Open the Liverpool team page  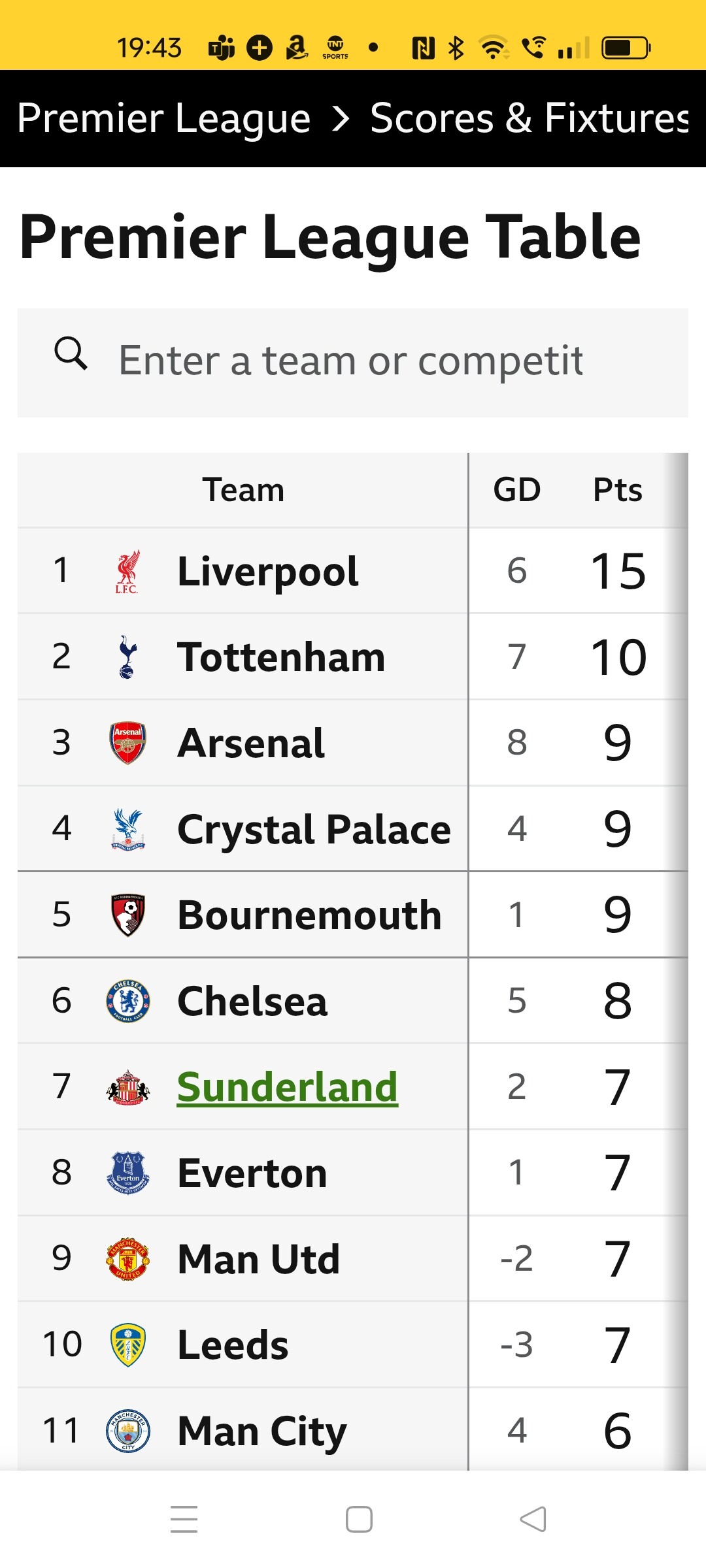[x=268, y=571]
